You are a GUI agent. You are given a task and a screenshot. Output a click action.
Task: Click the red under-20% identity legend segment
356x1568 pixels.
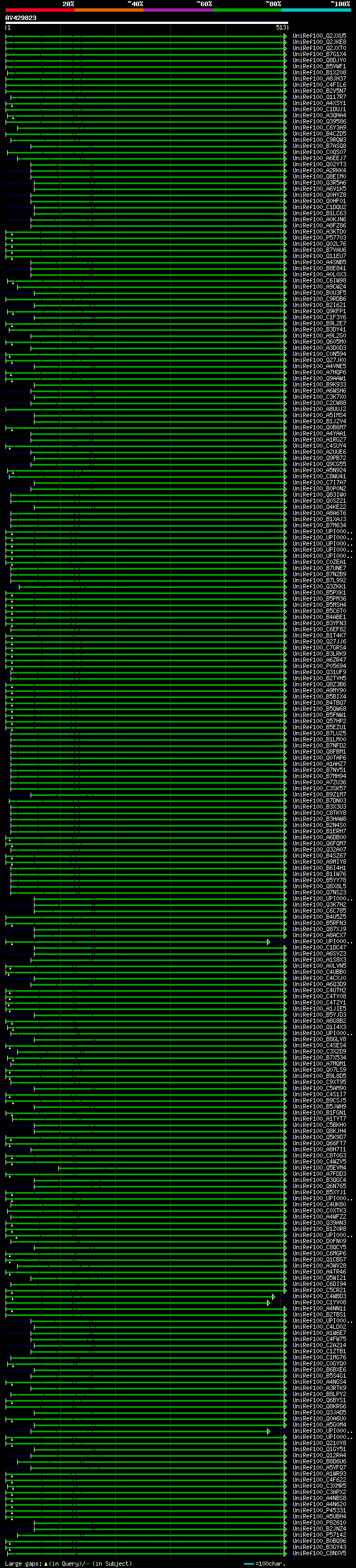pos(39,10)
